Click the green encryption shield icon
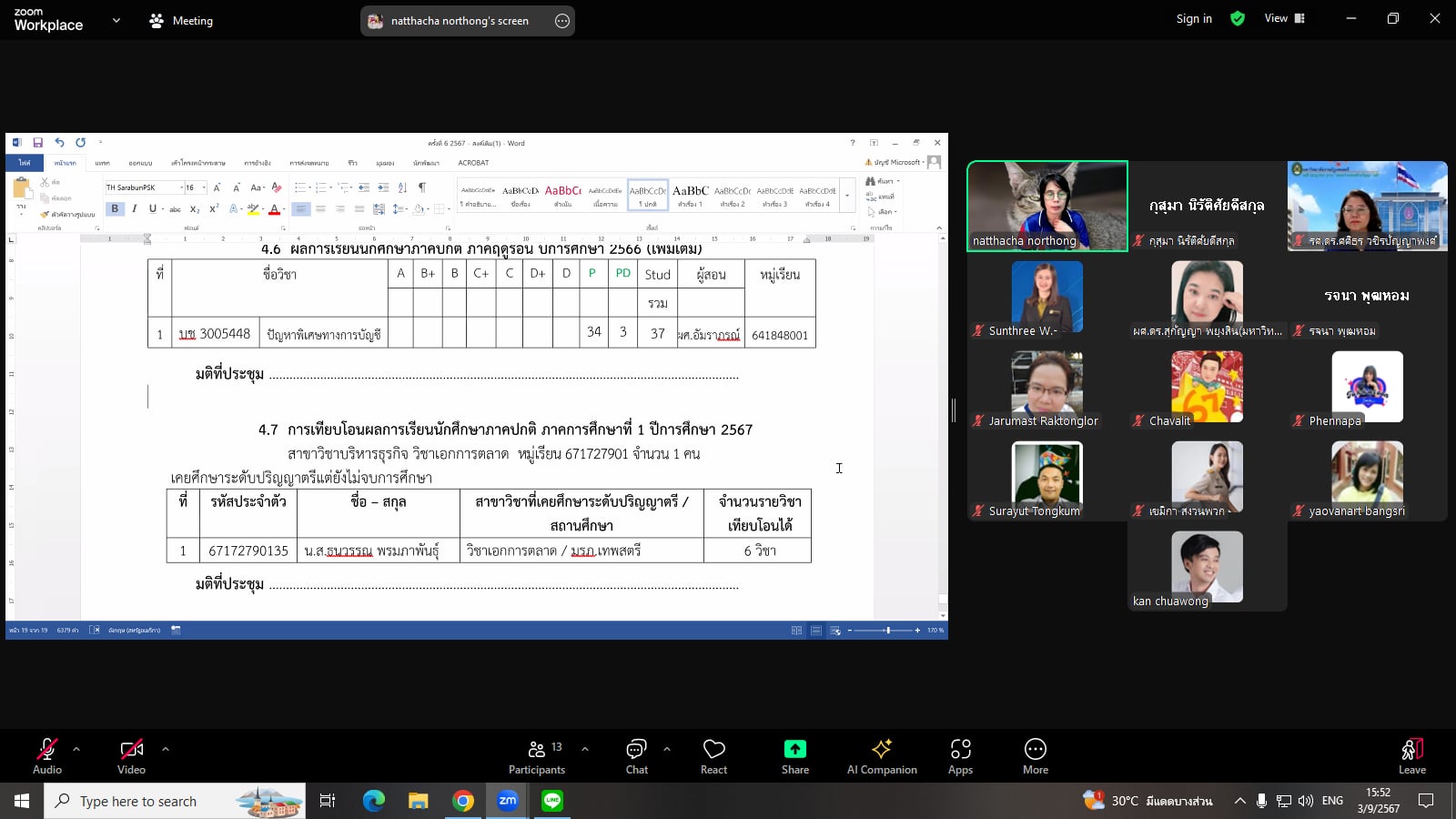The width and height of the screenshot is (1456, 819). pos(1238,18)
